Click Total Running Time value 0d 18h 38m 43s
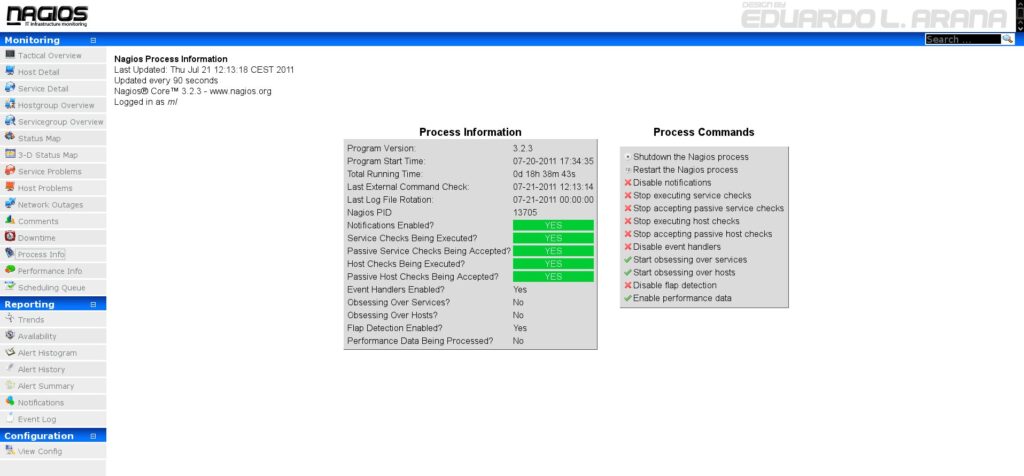This screenshot has height=476, width=1024. pyautogui.click(x=544, y=174)
